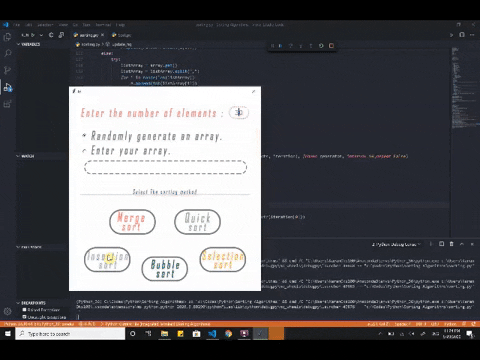Open the Edit menu
This screenshot has height=360, width=480.
pyautogui.click(x=29, y=25)
